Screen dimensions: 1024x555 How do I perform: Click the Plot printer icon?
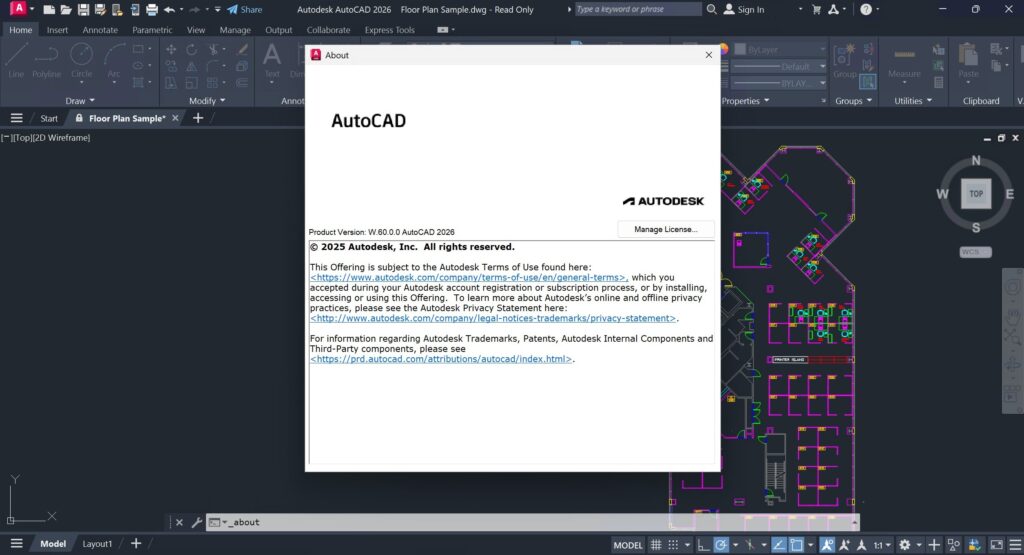(x=152, y=10)
